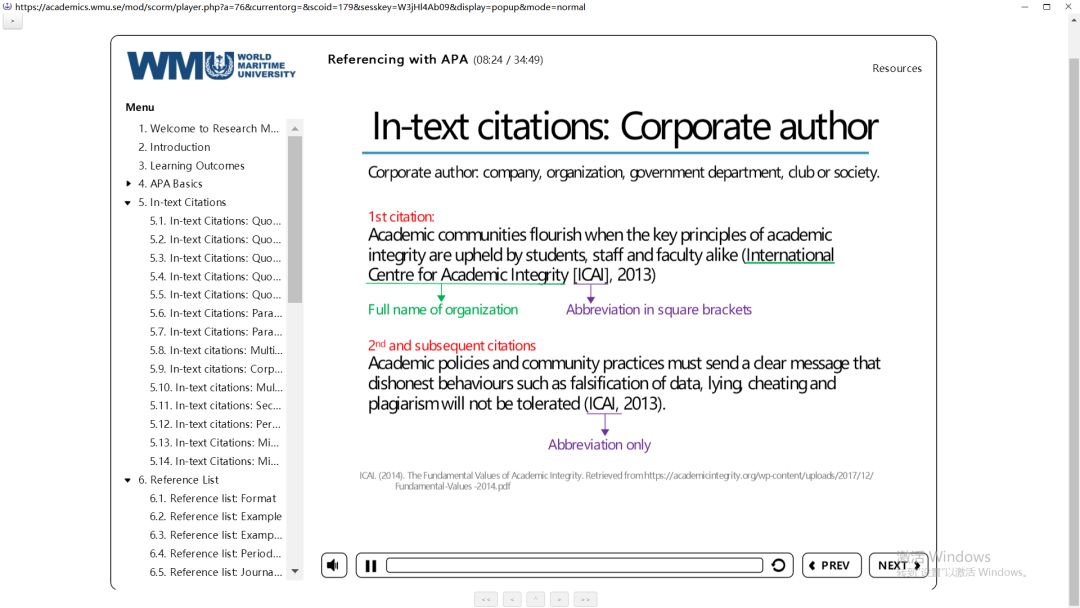This screenshot has width=1080, height=608.
Task: Open 4. APA Basics menu entry
Action: click(170, 184)
